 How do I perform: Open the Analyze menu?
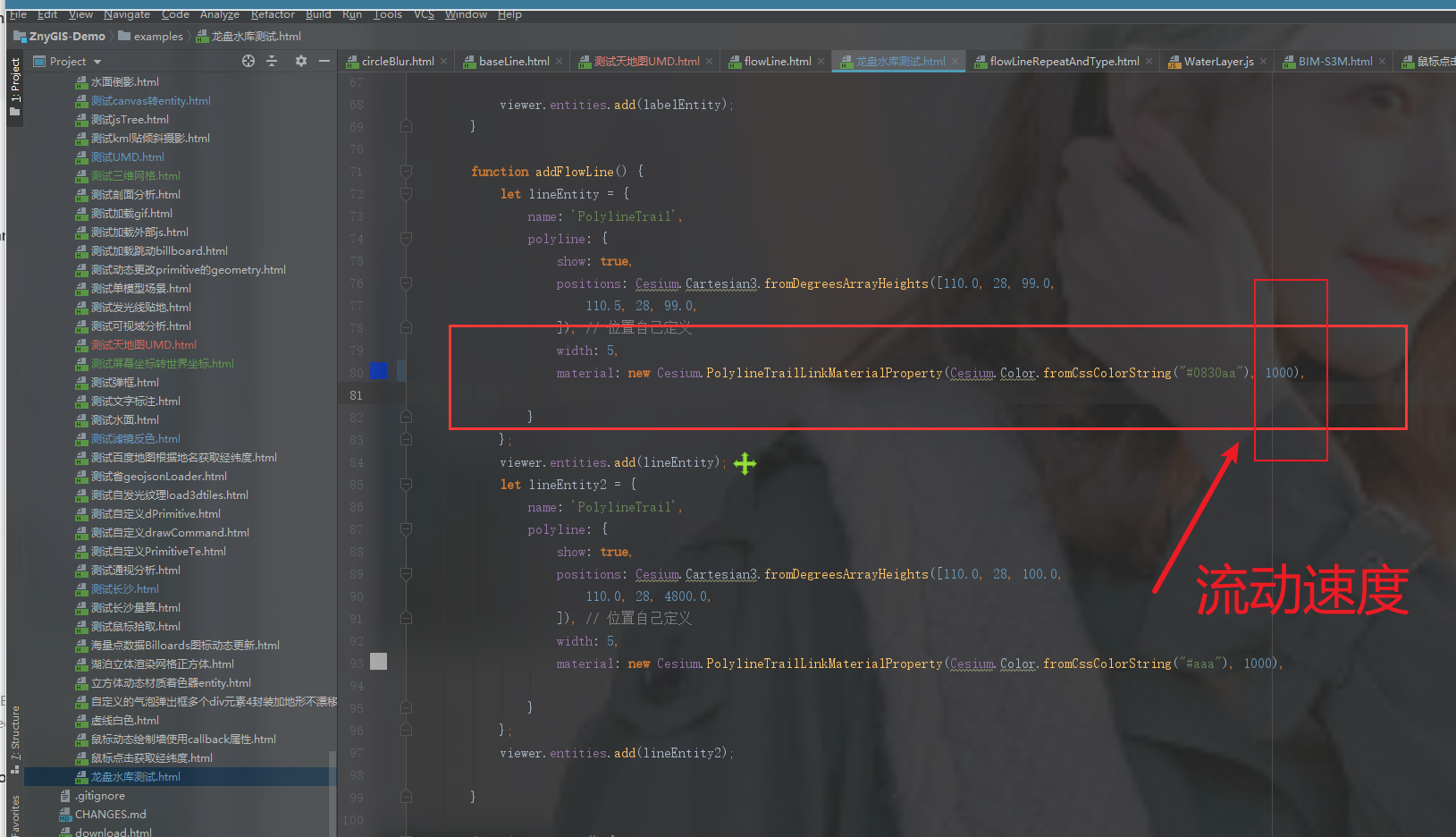(x=220, y=14)
